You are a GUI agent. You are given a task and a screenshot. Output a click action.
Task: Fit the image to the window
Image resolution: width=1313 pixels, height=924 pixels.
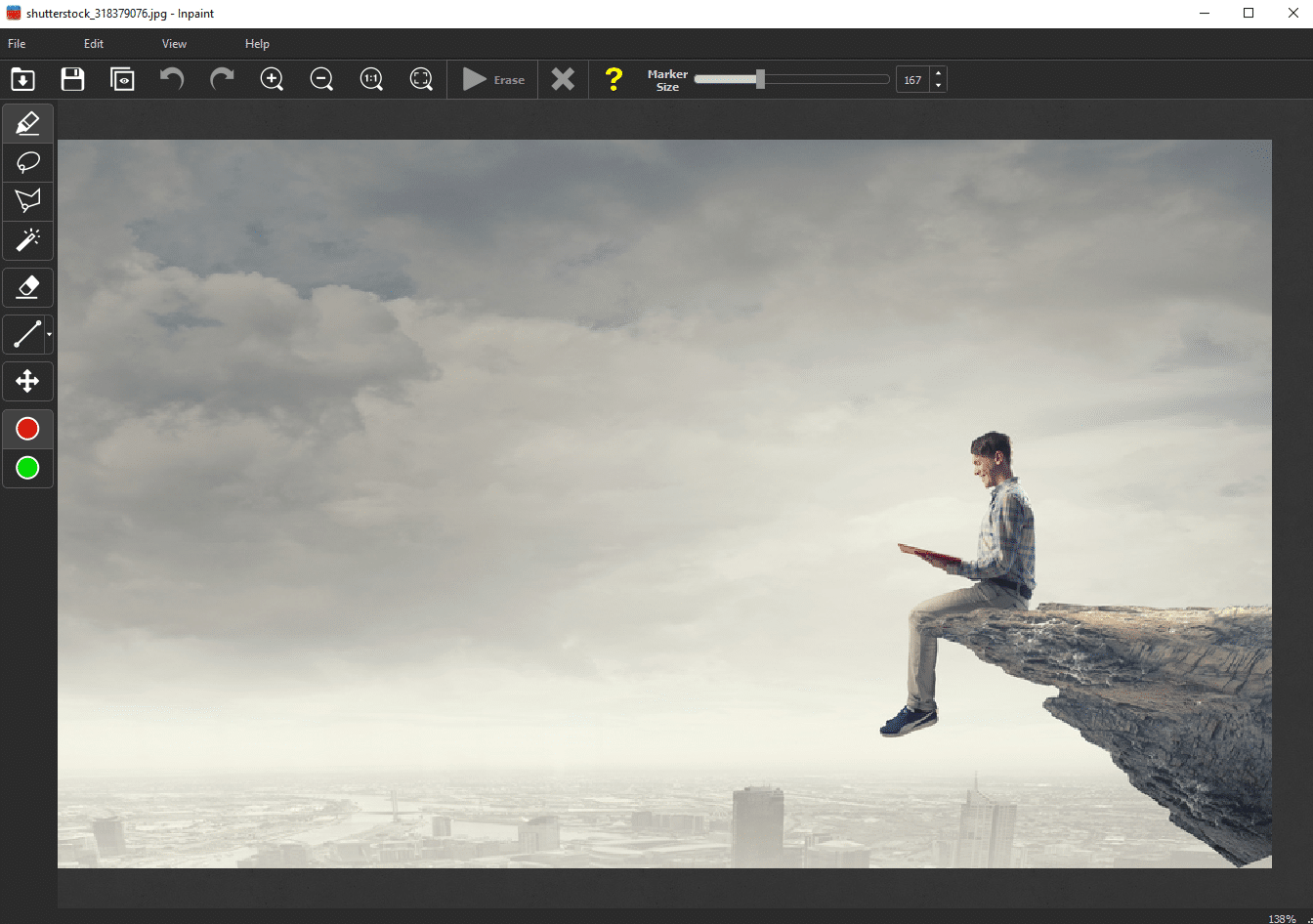click(421, 79)
